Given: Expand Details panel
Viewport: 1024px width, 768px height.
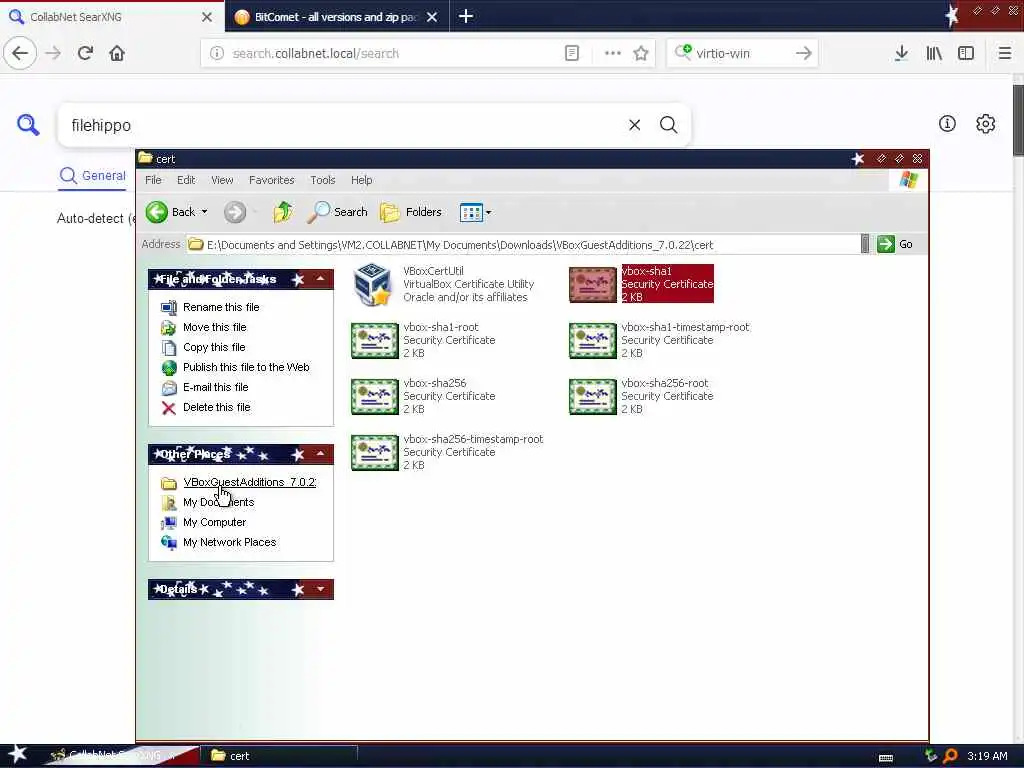Looking at the screenshot, I should tap(320, 589).
